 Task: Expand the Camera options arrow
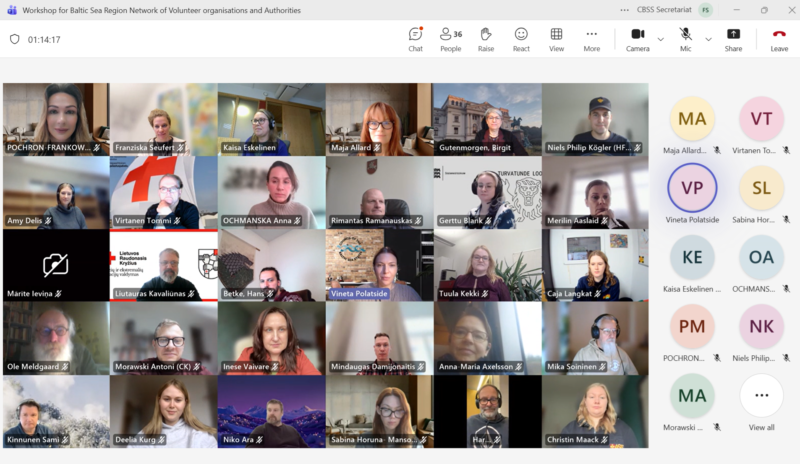tap(660, 39)
